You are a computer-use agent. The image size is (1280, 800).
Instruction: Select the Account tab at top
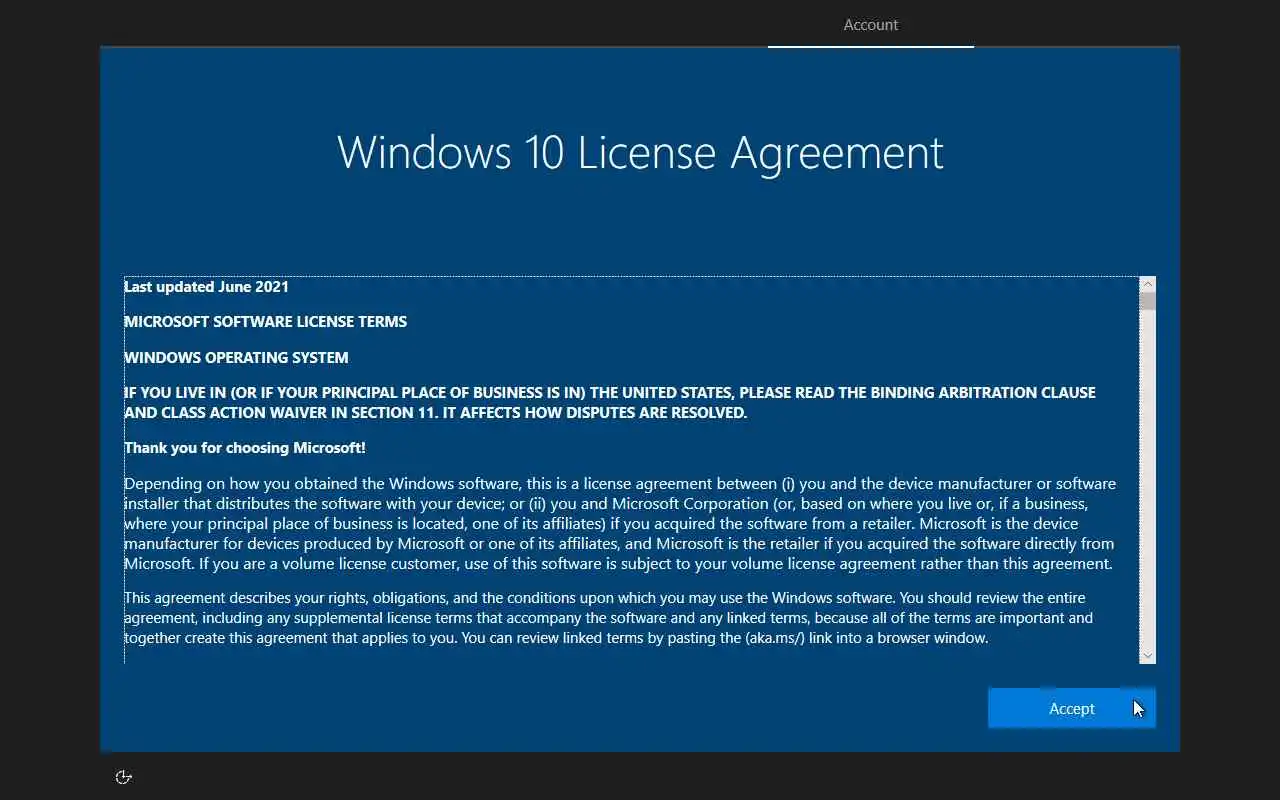tap(871, 25)
